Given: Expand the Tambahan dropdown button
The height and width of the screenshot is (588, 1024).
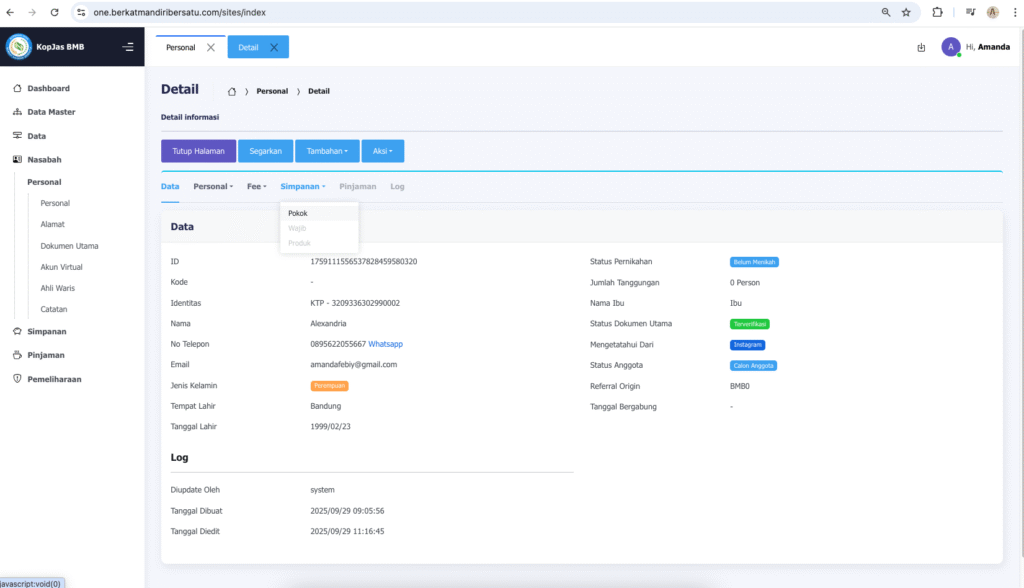Looking at the screenshot, I should coord(327,151).
